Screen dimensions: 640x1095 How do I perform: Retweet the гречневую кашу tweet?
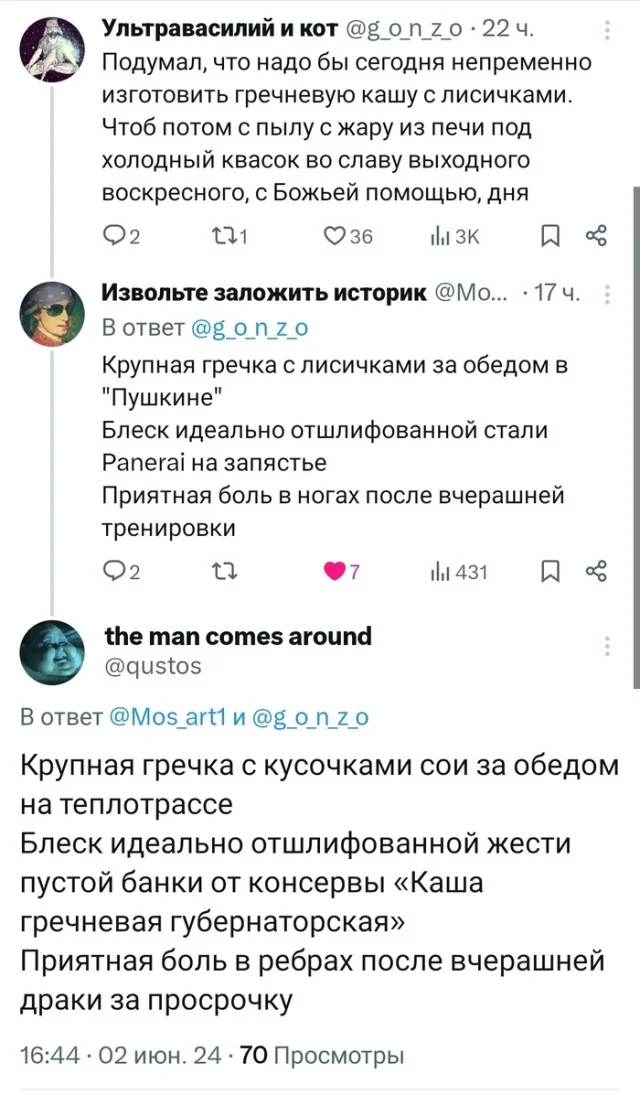[233, 237]
